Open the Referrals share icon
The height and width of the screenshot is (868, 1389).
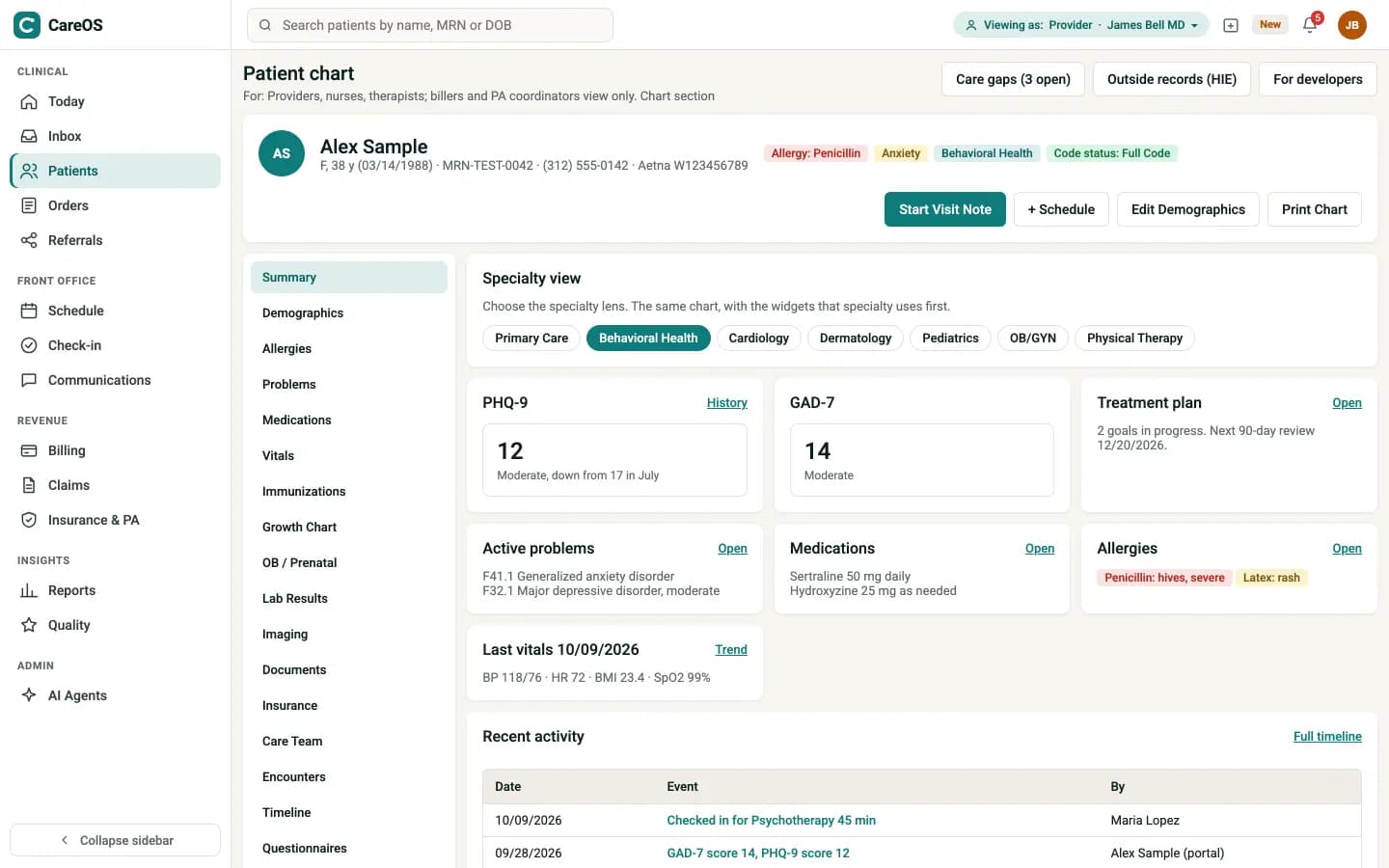[29, 240]
